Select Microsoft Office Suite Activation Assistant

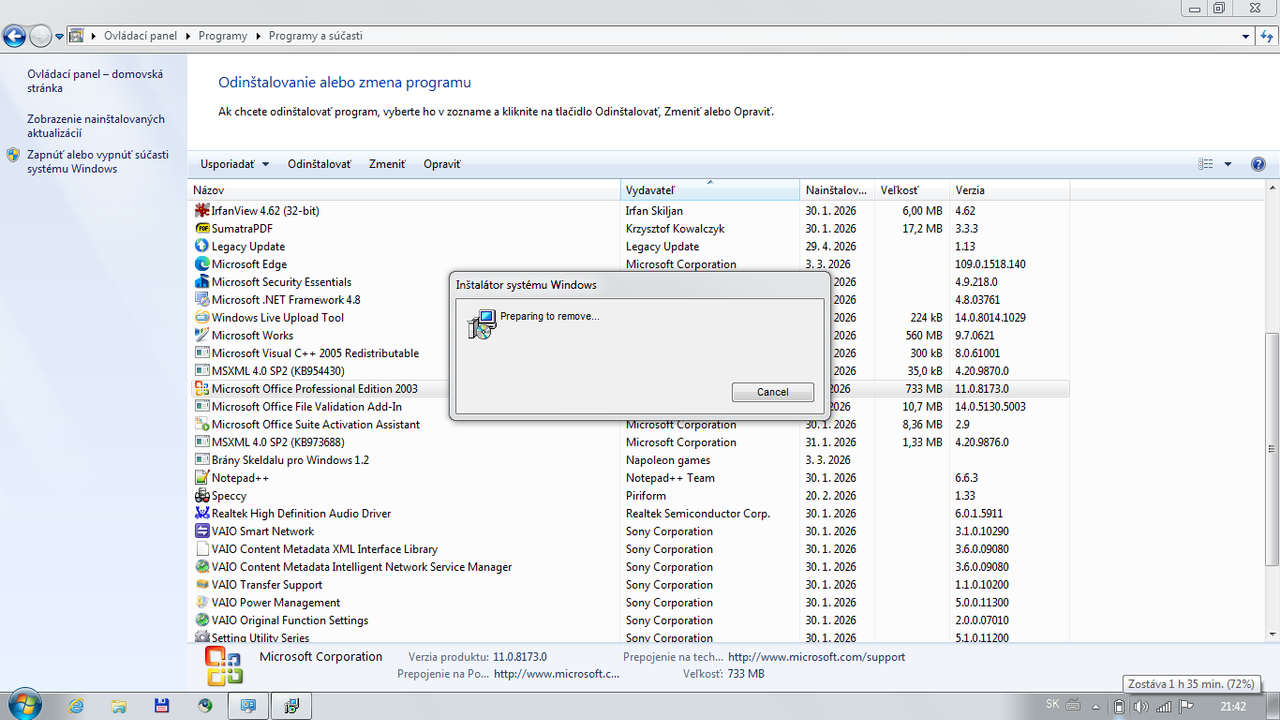click(630, 425)
